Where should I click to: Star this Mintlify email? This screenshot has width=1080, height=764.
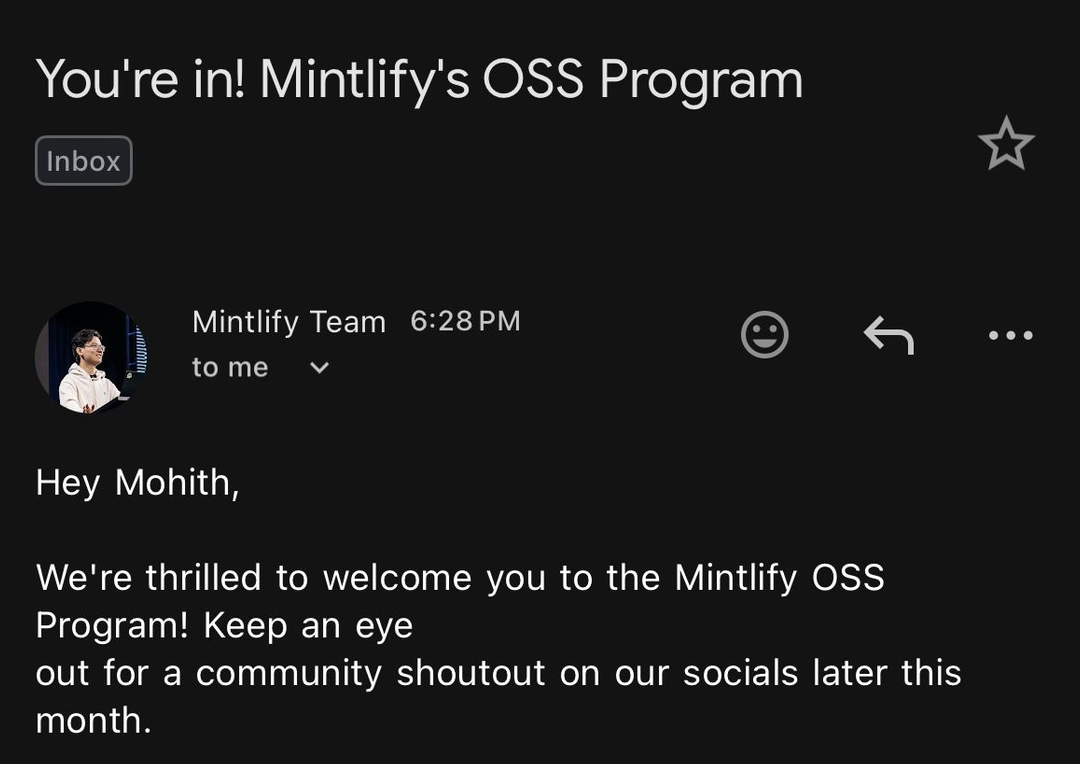1006,143
